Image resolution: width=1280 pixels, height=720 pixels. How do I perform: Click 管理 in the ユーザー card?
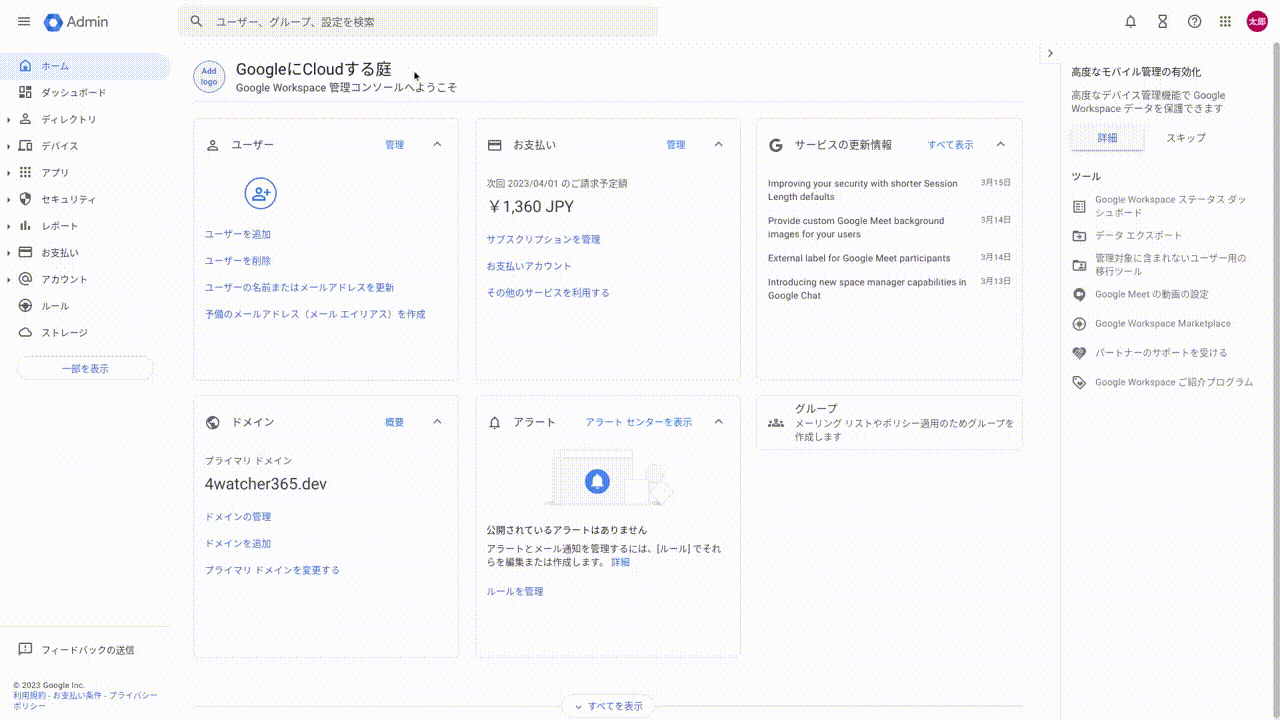point(395,145)
